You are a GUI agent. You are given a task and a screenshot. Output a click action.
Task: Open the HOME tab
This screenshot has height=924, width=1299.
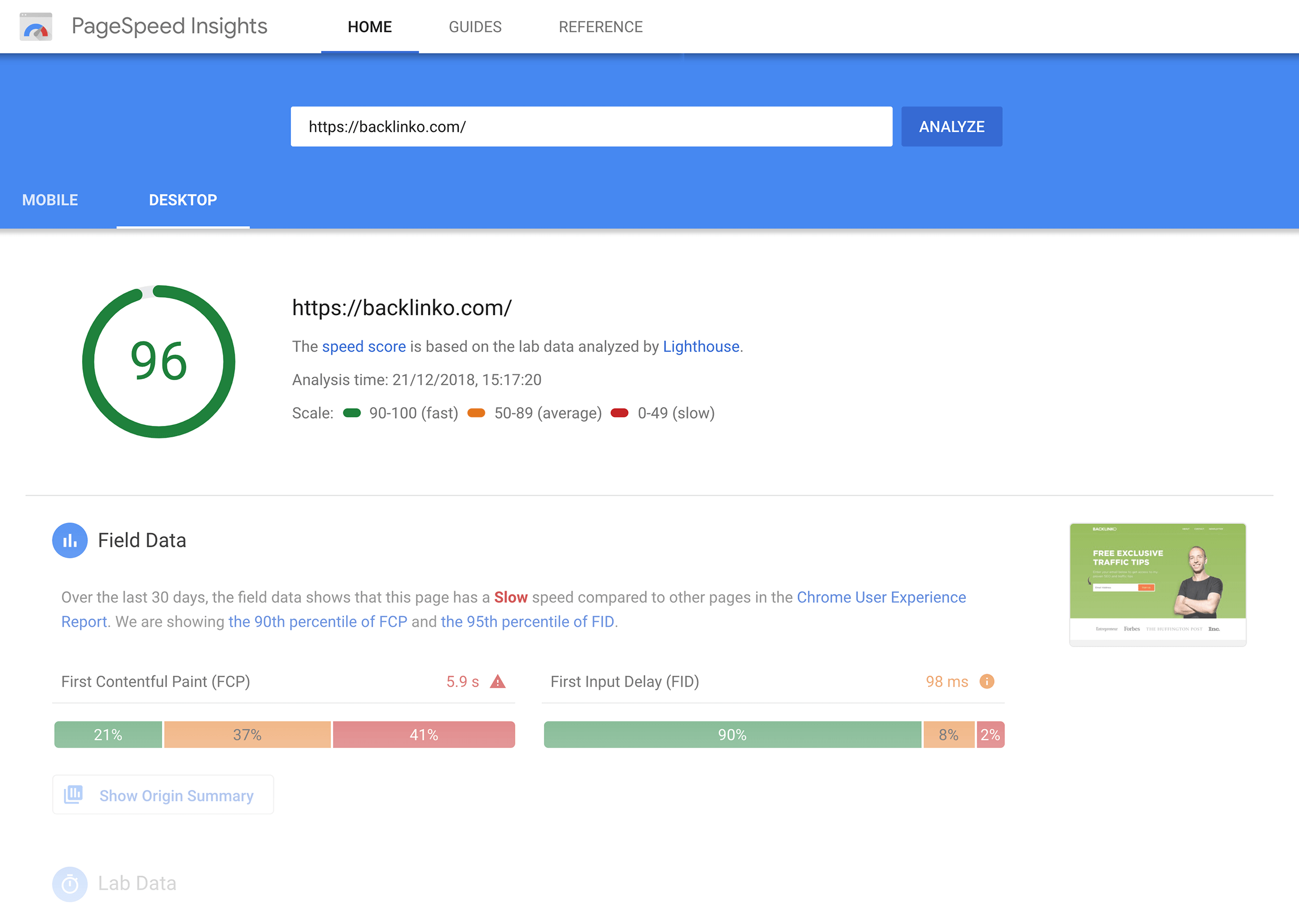(370, 26)
